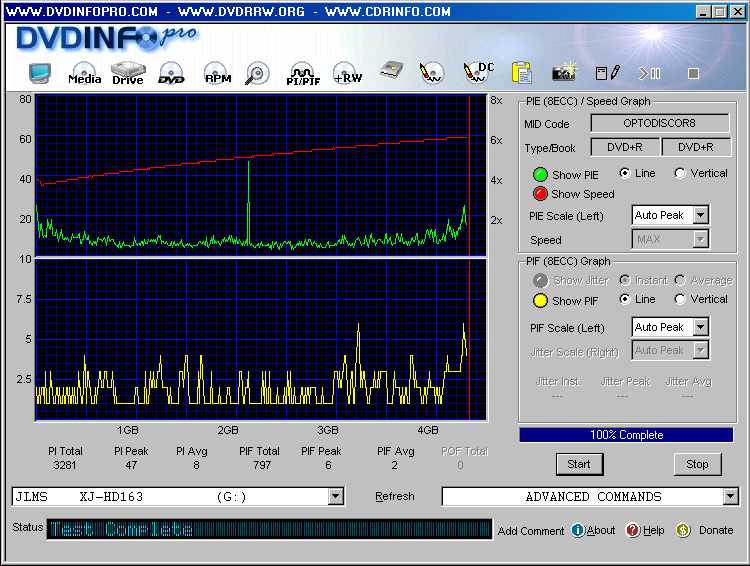Select Line radio for PIF graph
This screenshot has height=566, width=750.
(625, 299)
